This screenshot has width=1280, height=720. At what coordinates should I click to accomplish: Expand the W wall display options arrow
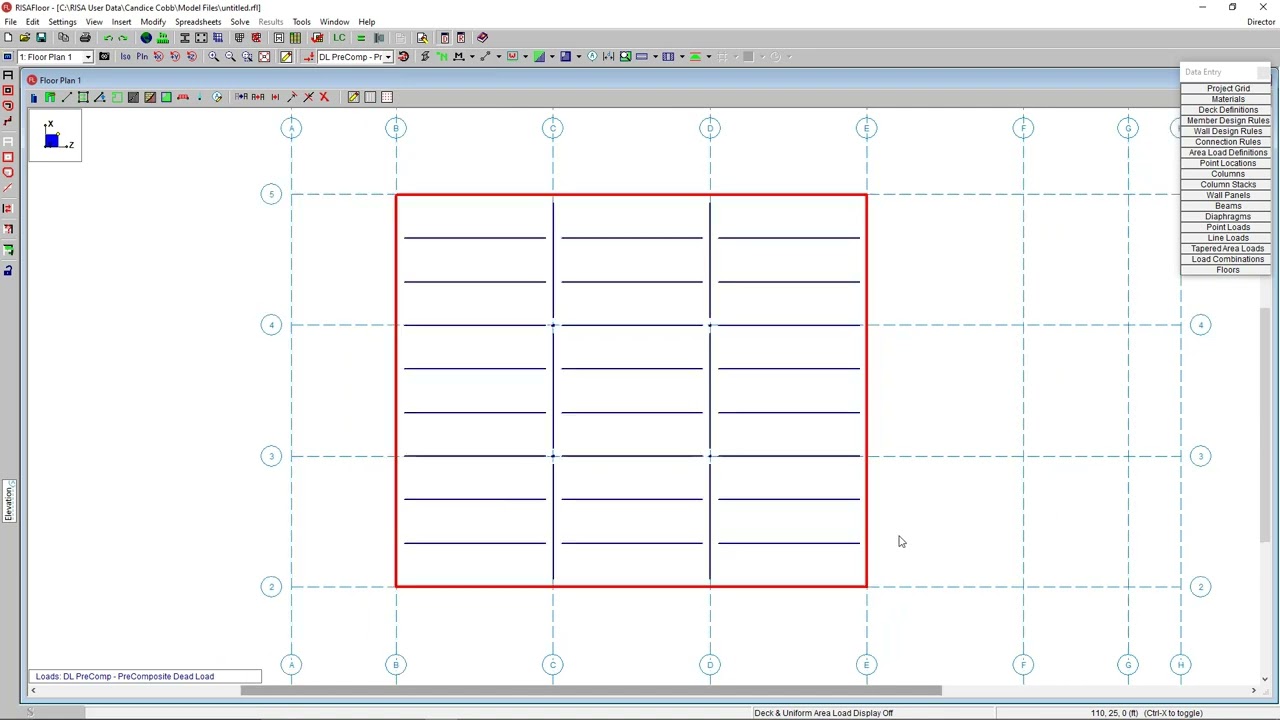(x=526, y=57)
